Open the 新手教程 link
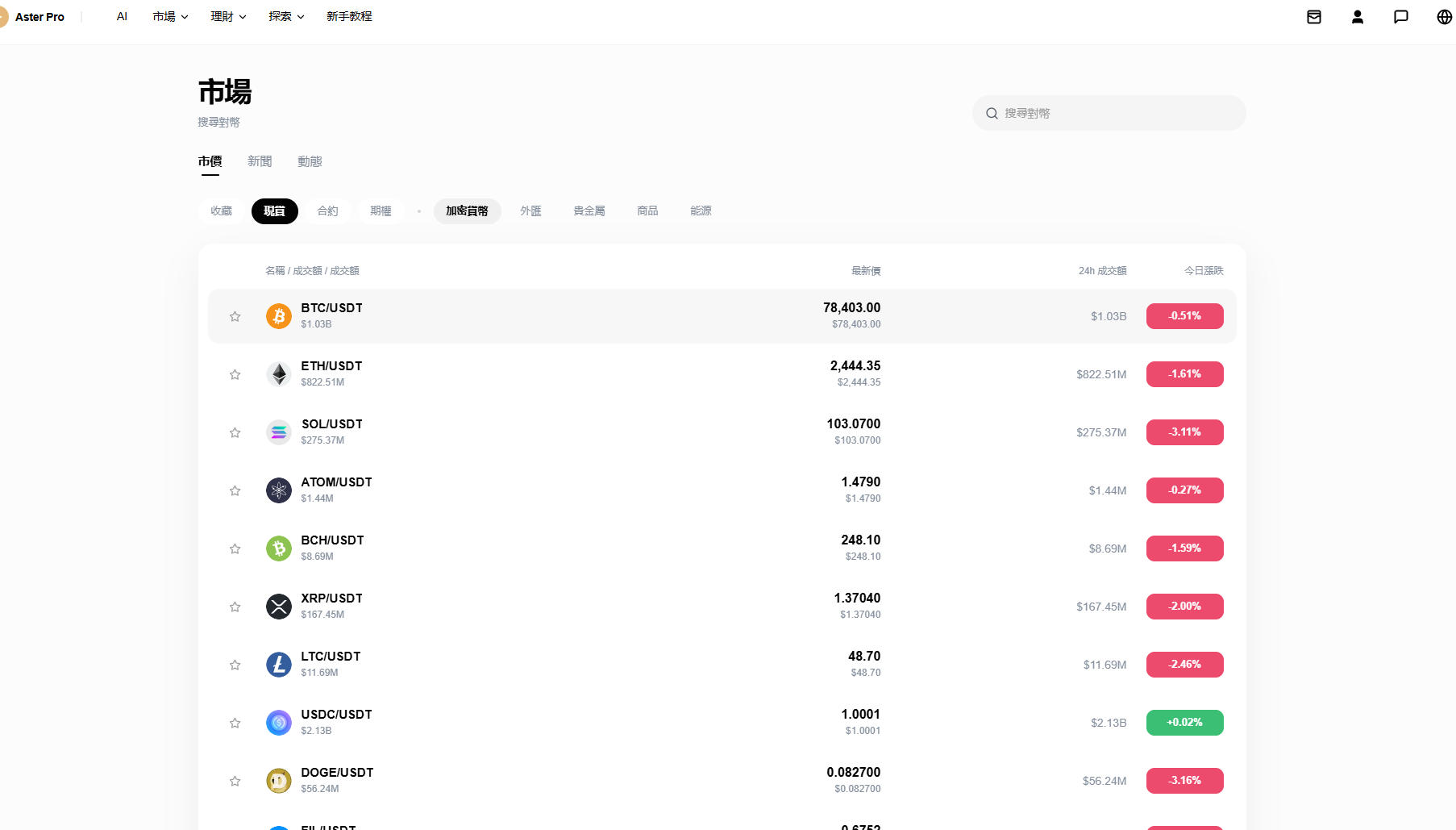Viewport: 1456px width, 830px height. pos(349,17)
